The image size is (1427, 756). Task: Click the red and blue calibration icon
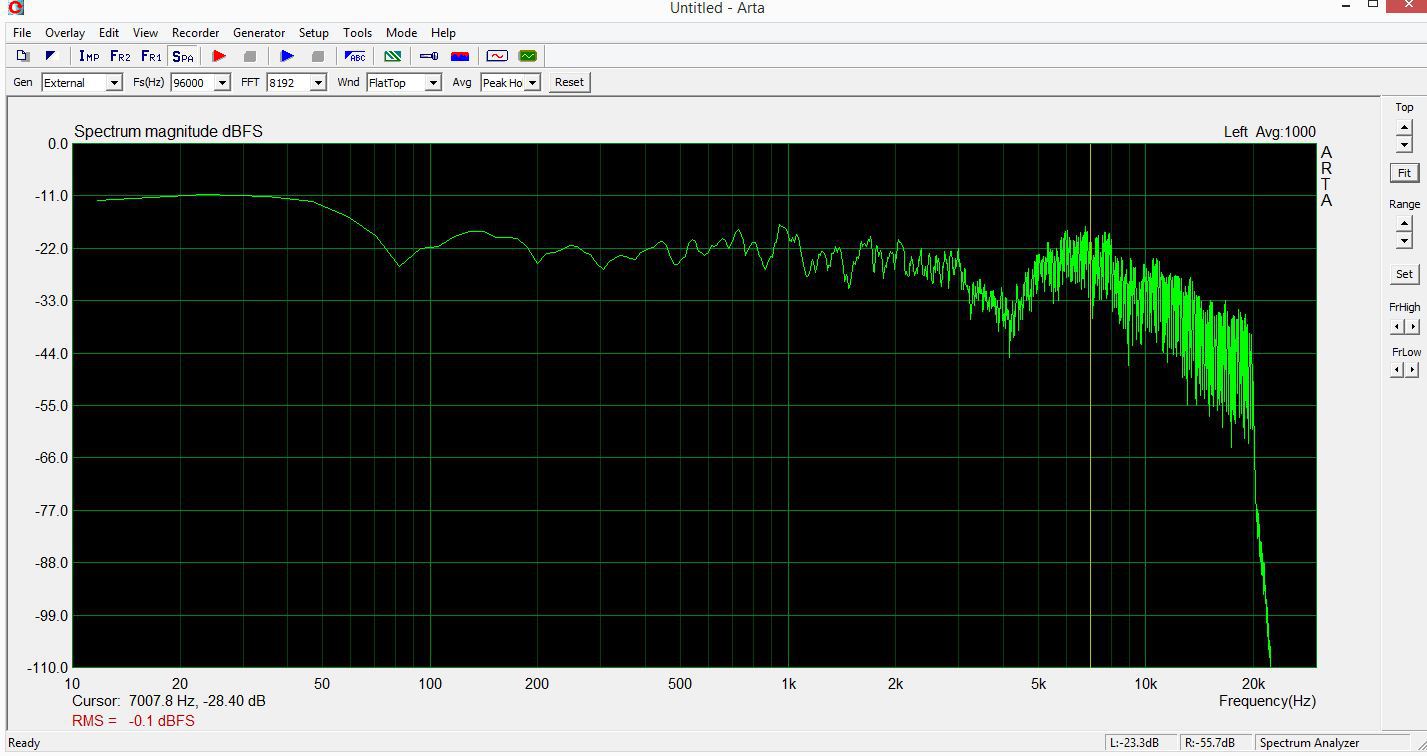tap(460, 56)
